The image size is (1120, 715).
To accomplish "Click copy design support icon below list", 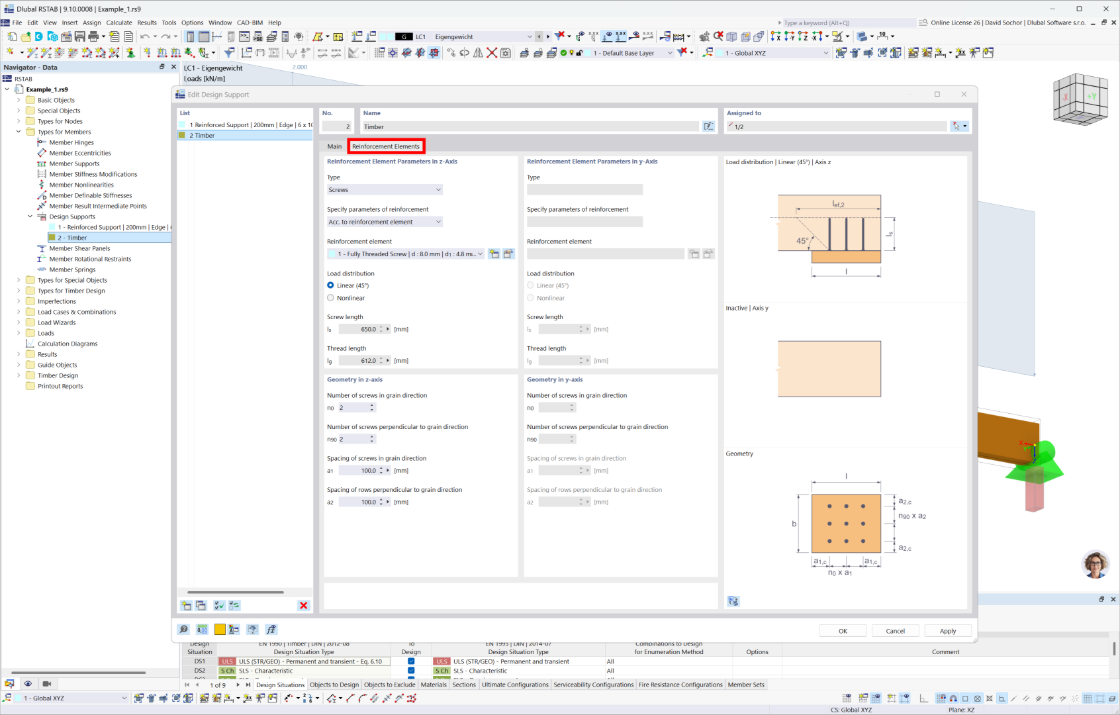I will [201, 605].
